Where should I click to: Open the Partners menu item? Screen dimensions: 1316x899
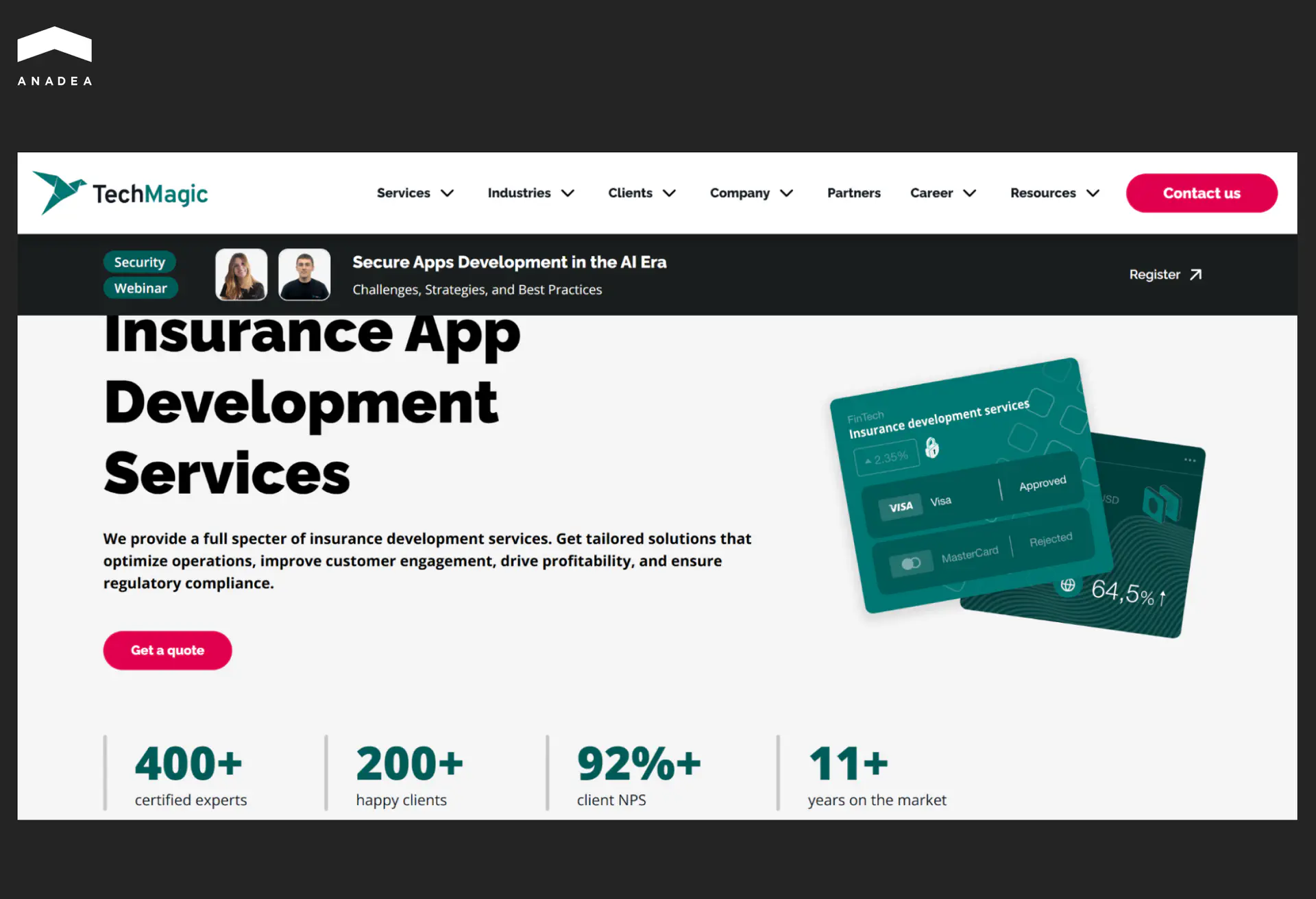tap(853, 193)
